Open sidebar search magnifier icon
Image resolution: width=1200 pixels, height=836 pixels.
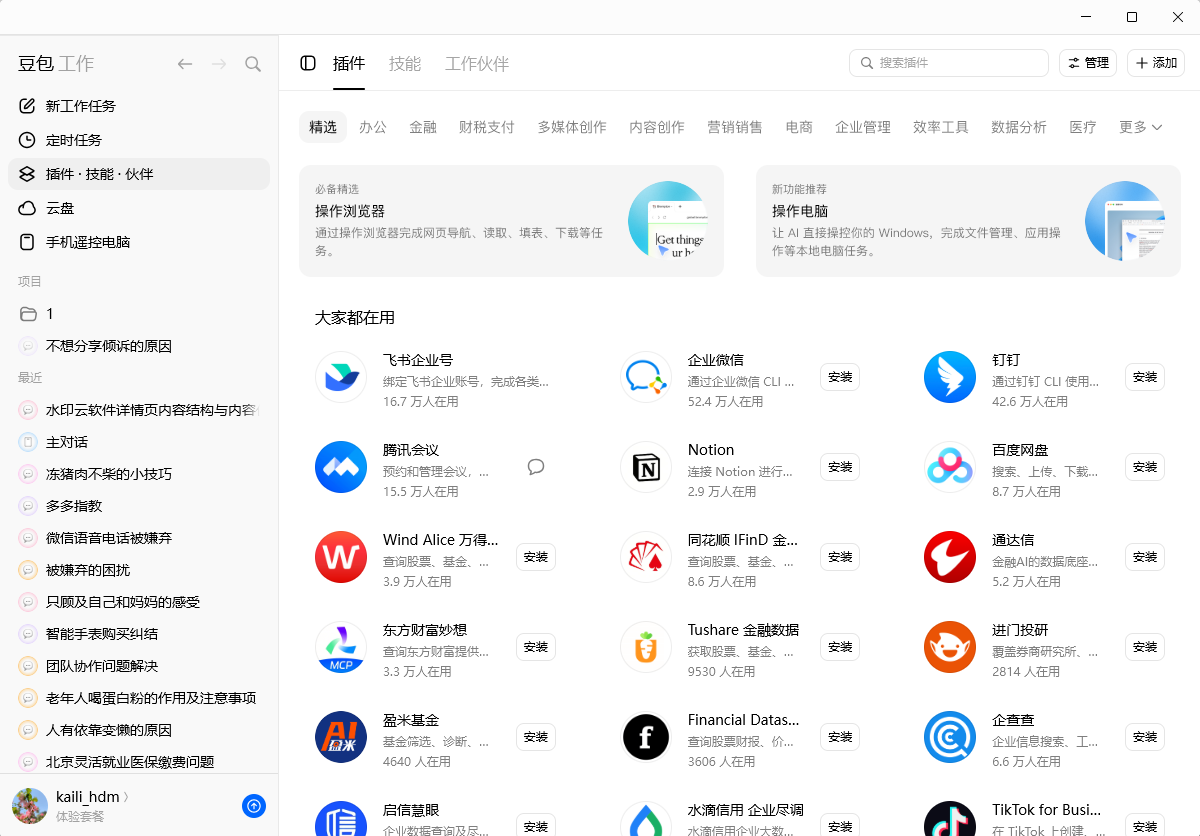click(253, 64)
